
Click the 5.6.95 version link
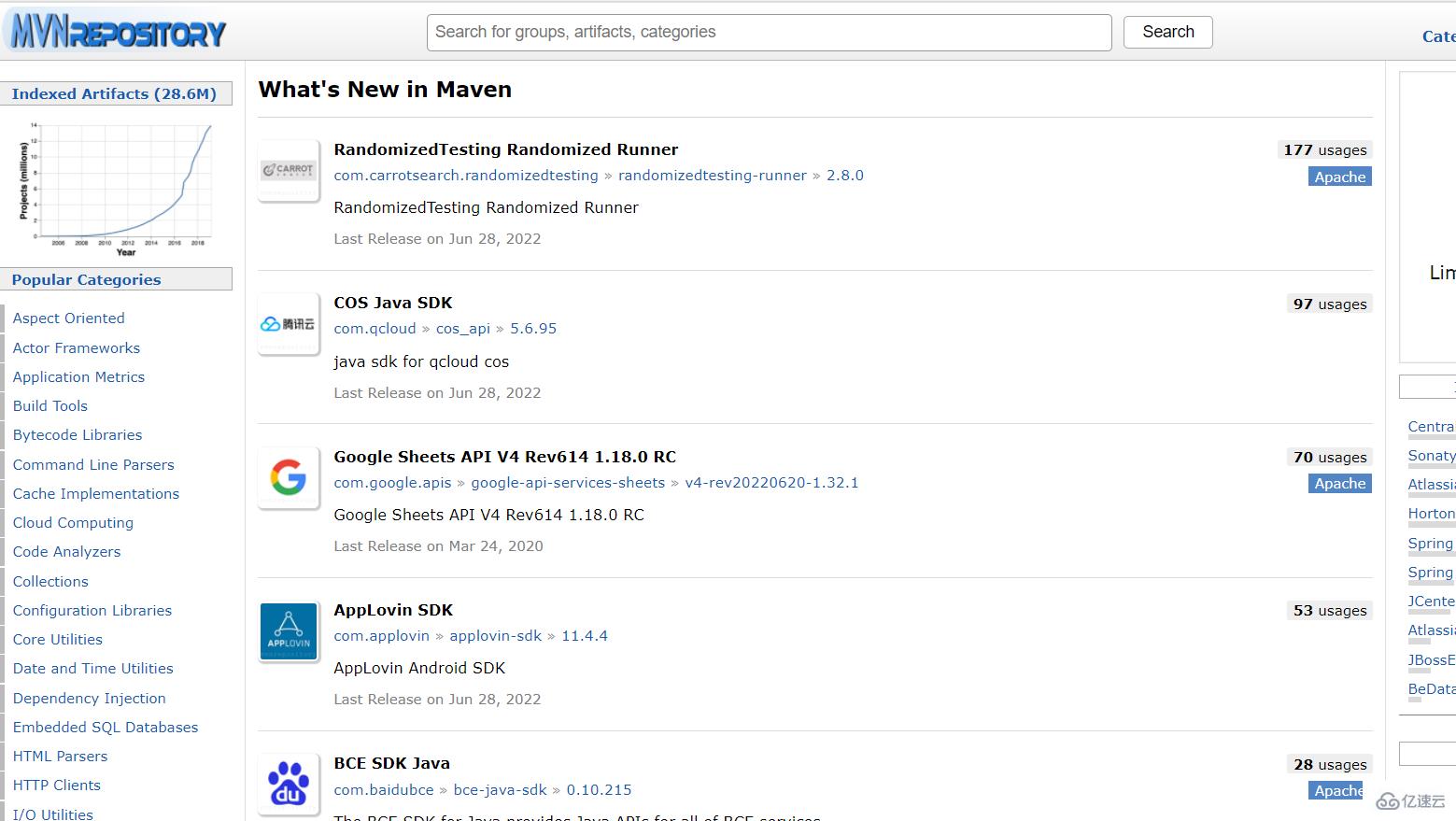pos(532,329)
